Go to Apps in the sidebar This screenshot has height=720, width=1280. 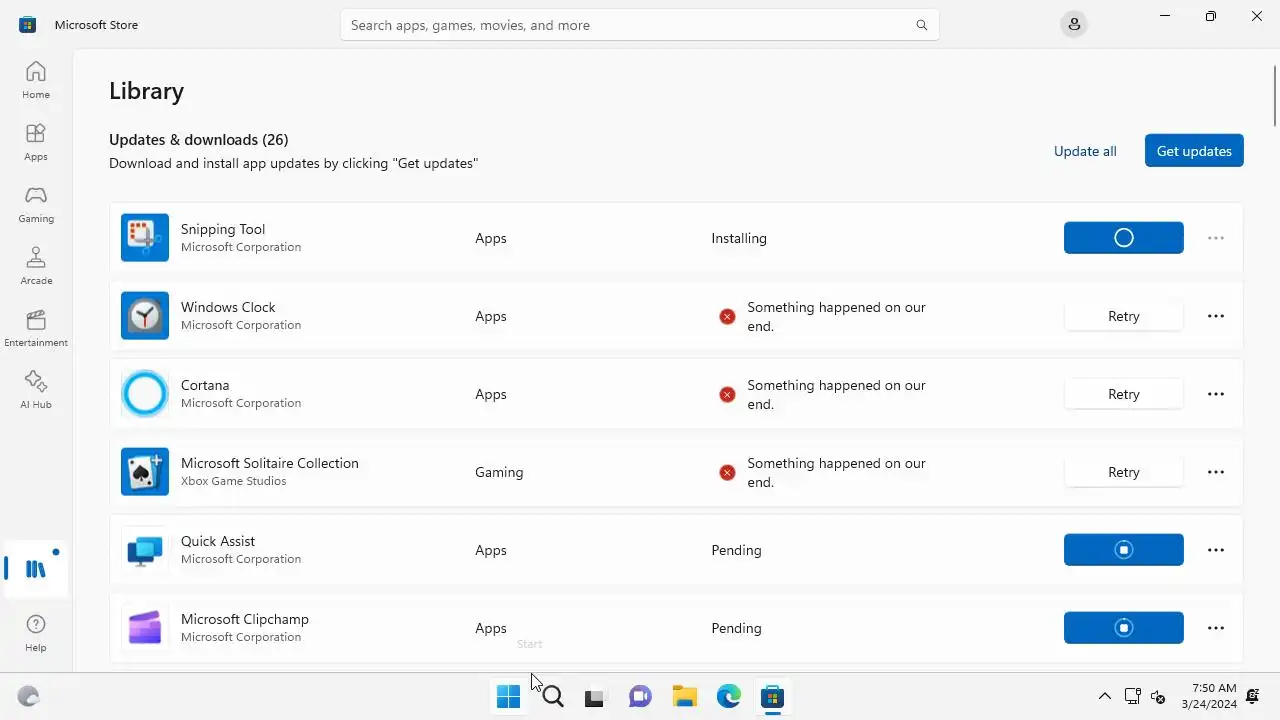tap(36, 142)
